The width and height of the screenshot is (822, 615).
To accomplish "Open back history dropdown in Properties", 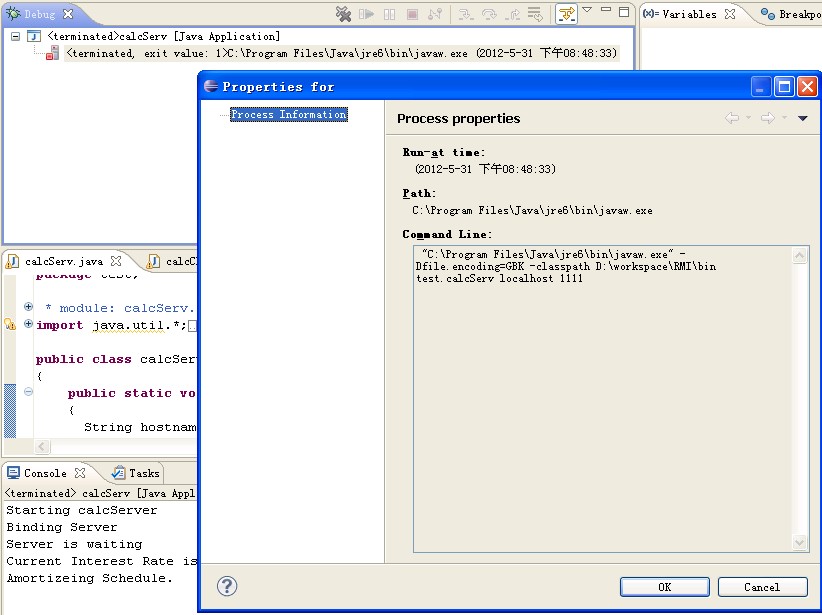I will coord(749,118).
